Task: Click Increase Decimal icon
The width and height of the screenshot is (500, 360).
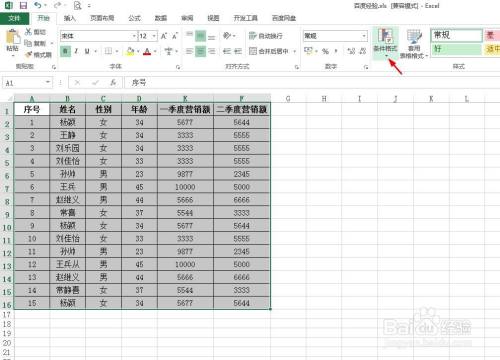Action: pos(351,51)
